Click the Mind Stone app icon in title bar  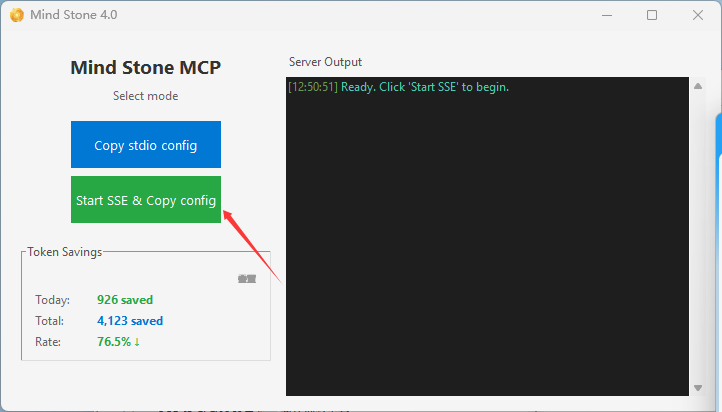click(16, 15)
